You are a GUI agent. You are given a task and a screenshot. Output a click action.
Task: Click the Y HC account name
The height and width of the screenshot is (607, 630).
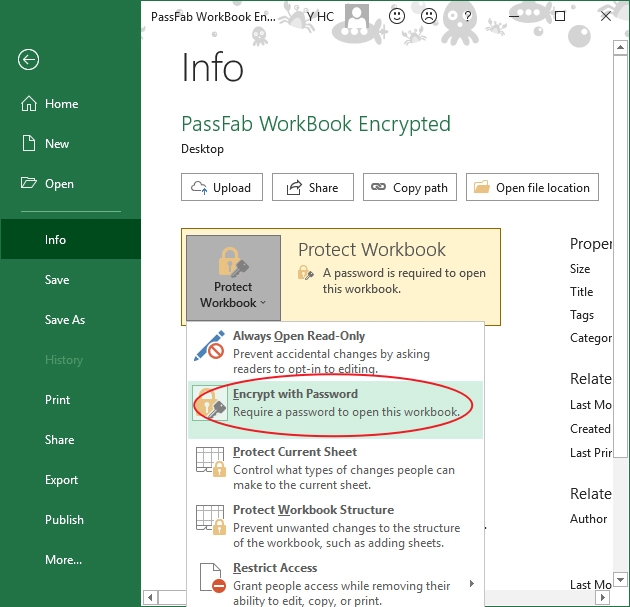pyautogui.click(x=320, y=16)
